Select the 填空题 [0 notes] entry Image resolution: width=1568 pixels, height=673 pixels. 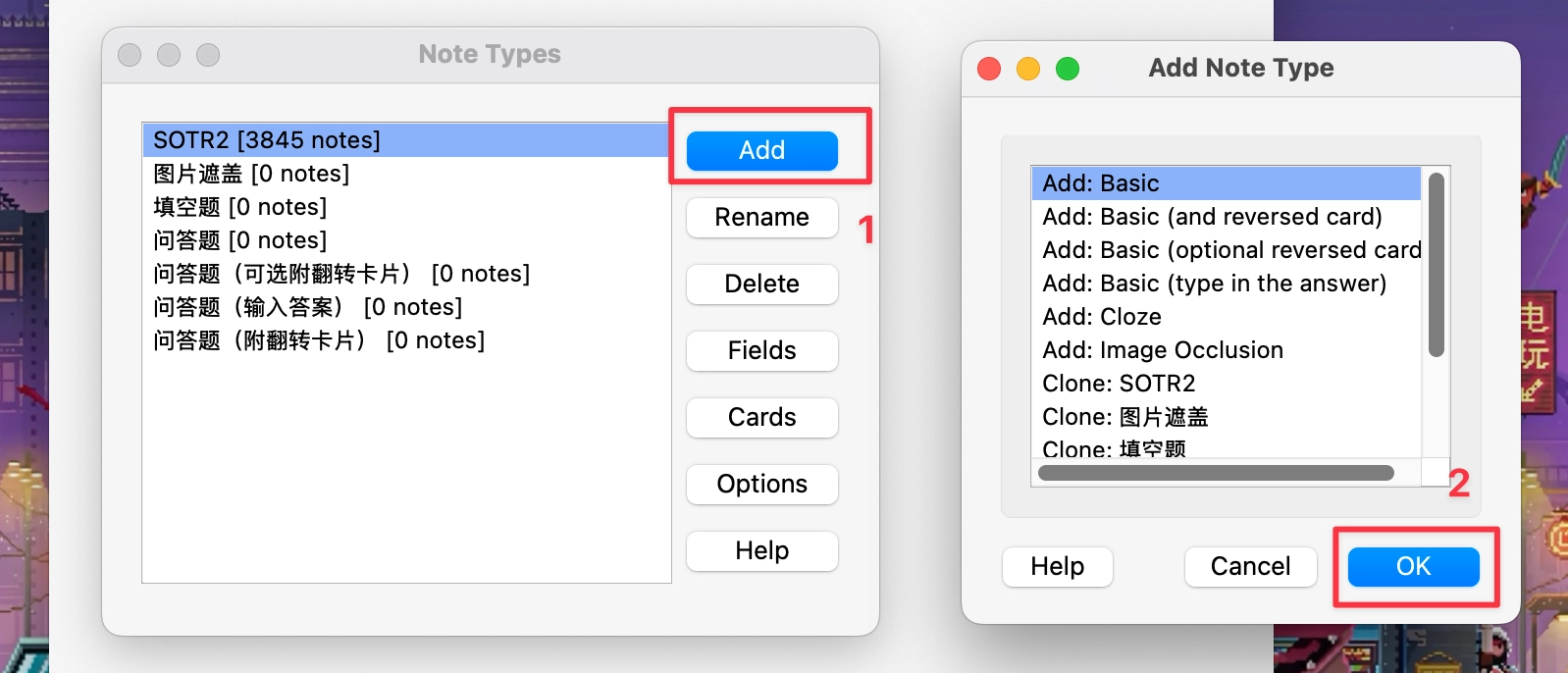point(240,207)
